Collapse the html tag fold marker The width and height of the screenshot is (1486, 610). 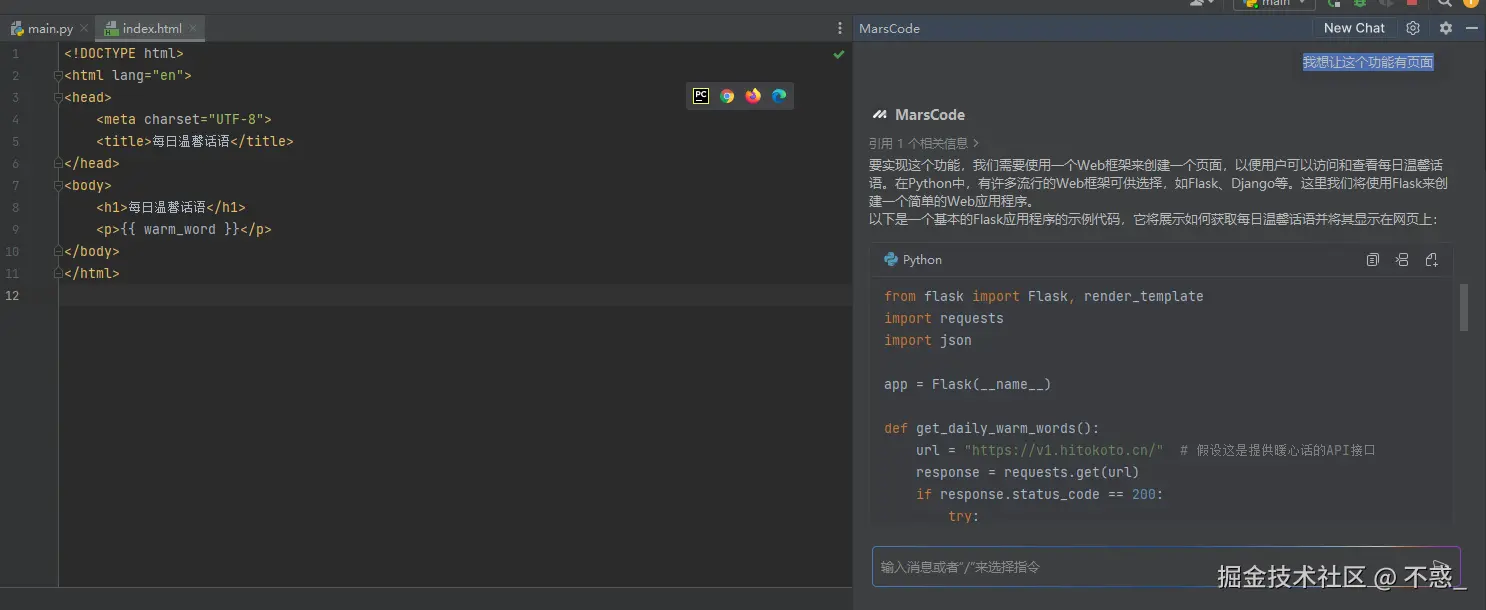pyautogui.click(x=59, y=76)
